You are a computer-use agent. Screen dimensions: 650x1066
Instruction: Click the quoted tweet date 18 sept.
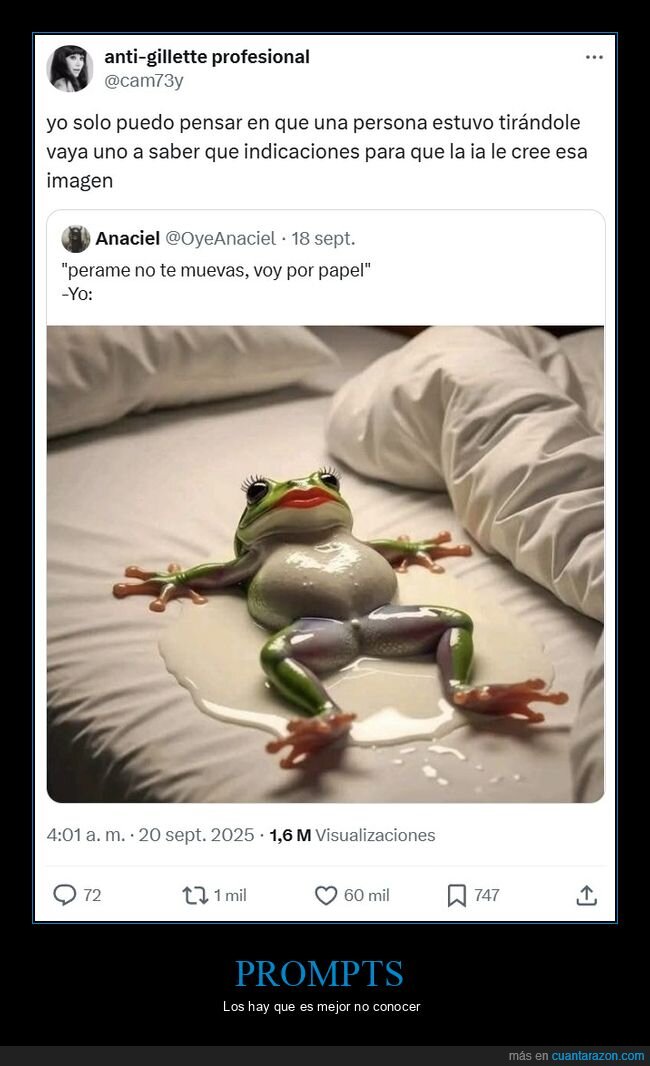pos(323,239)
